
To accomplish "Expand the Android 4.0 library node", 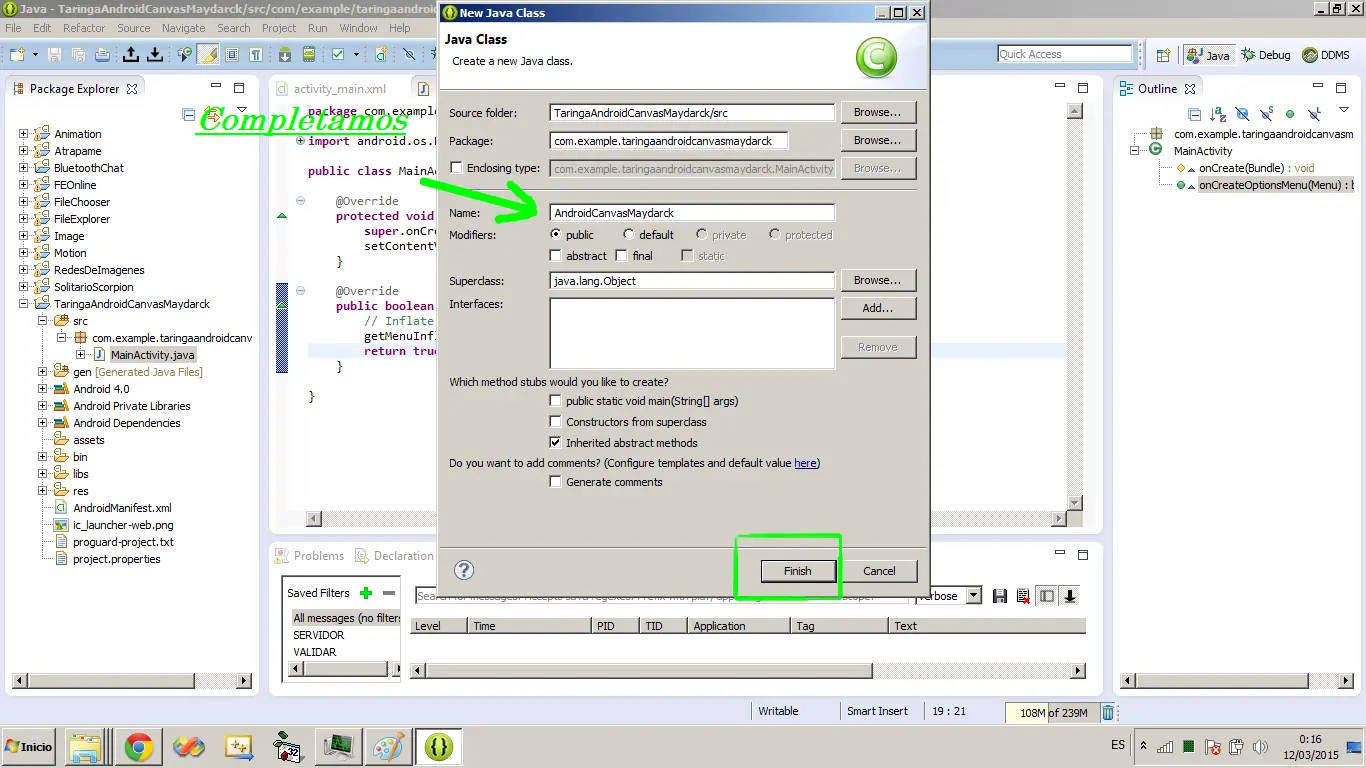I will click(x=43, y=389).
